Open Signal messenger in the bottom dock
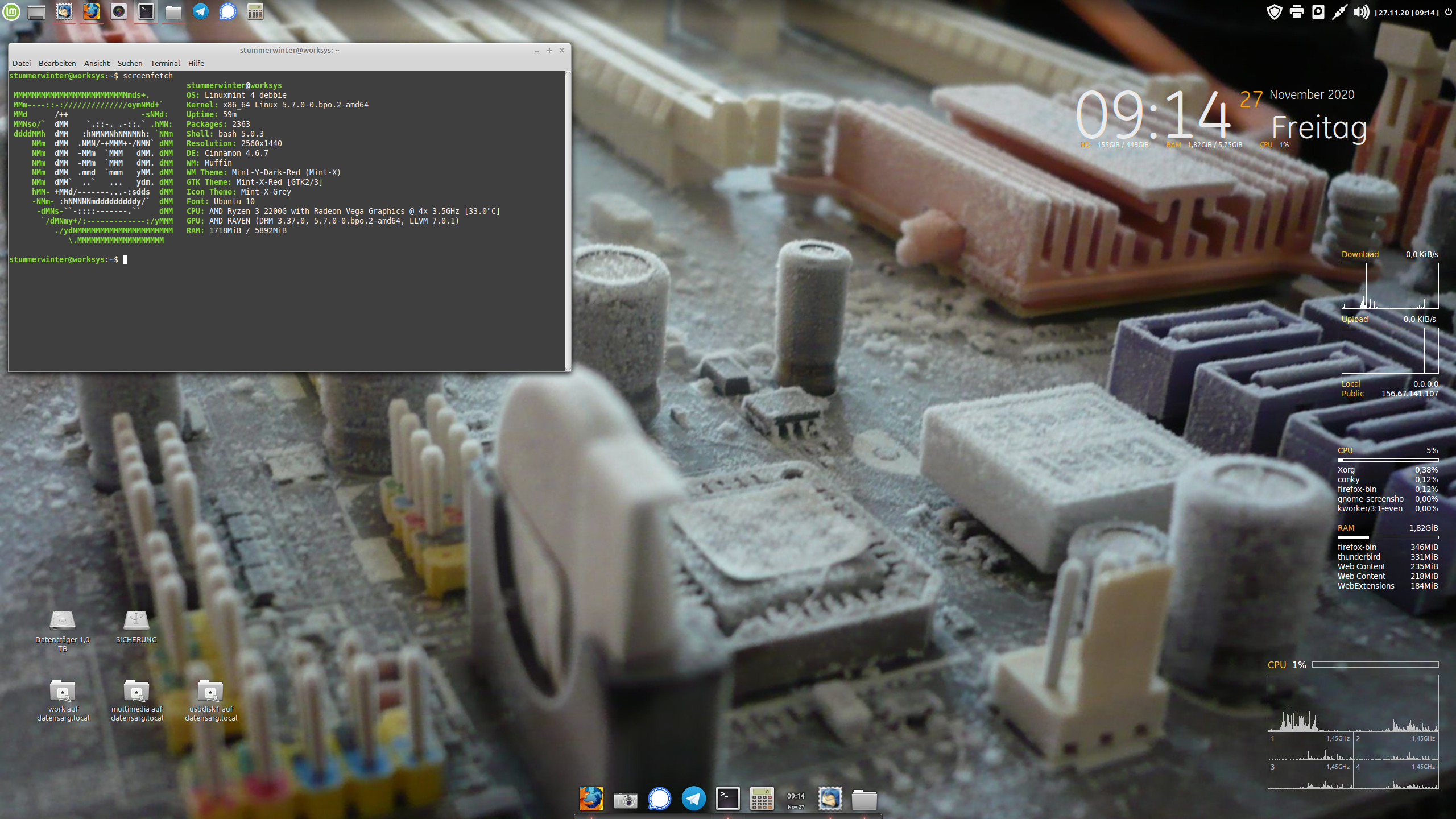The image size is (1456, 819). click(x=660, y=799)
